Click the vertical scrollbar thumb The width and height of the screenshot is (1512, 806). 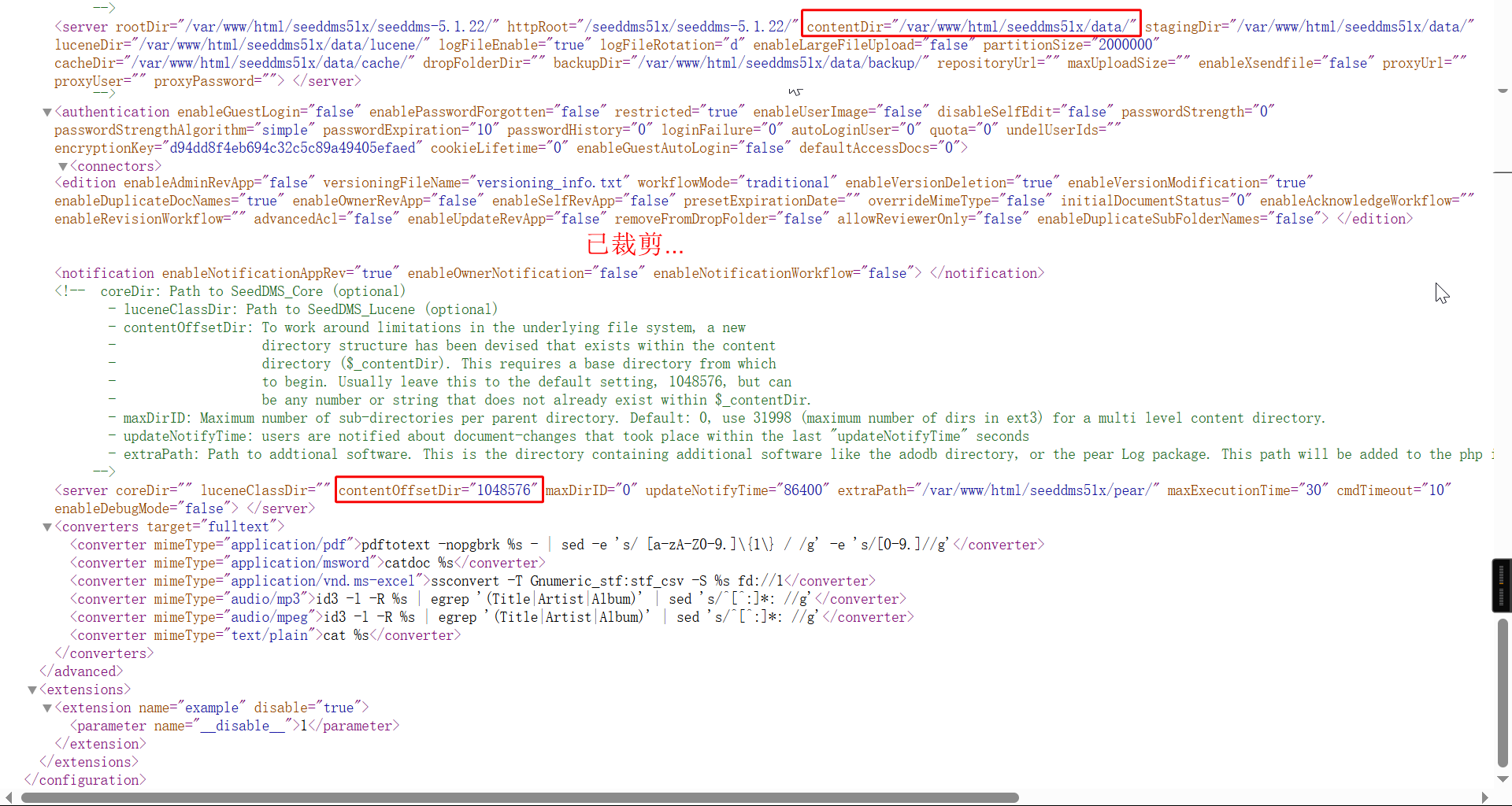coord(1503,693)
